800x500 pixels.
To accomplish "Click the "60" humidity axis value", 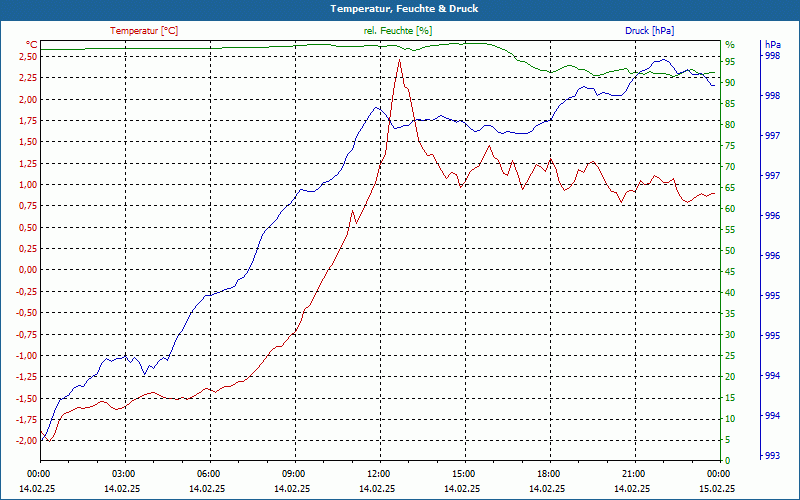I will (730, 209).
